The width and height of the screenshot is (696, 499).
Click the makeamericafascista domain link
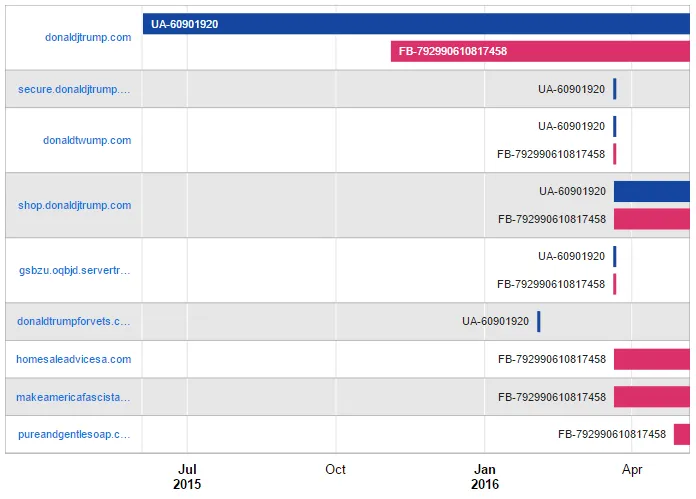pyautogui.click(x=74, y=397)
